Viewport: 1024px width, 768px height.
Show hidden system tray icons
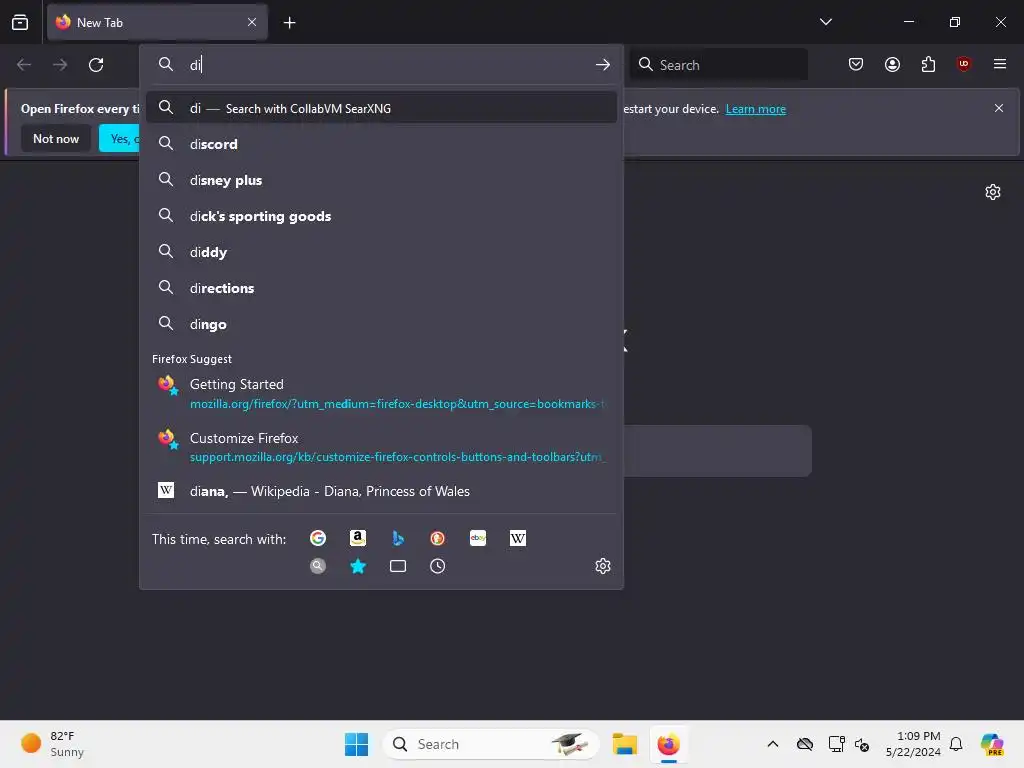773,744
